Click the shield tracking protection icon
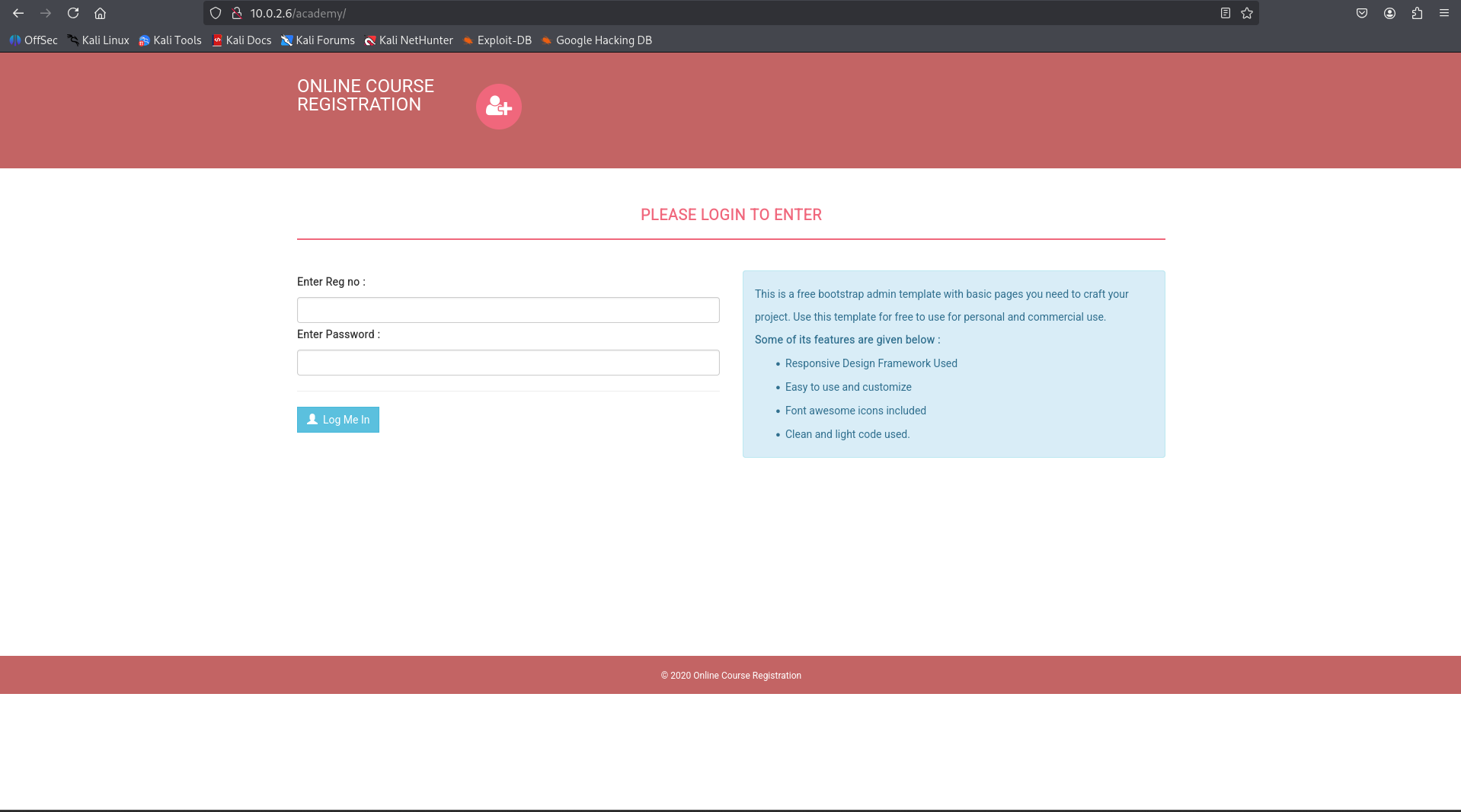 pos(216,13)
